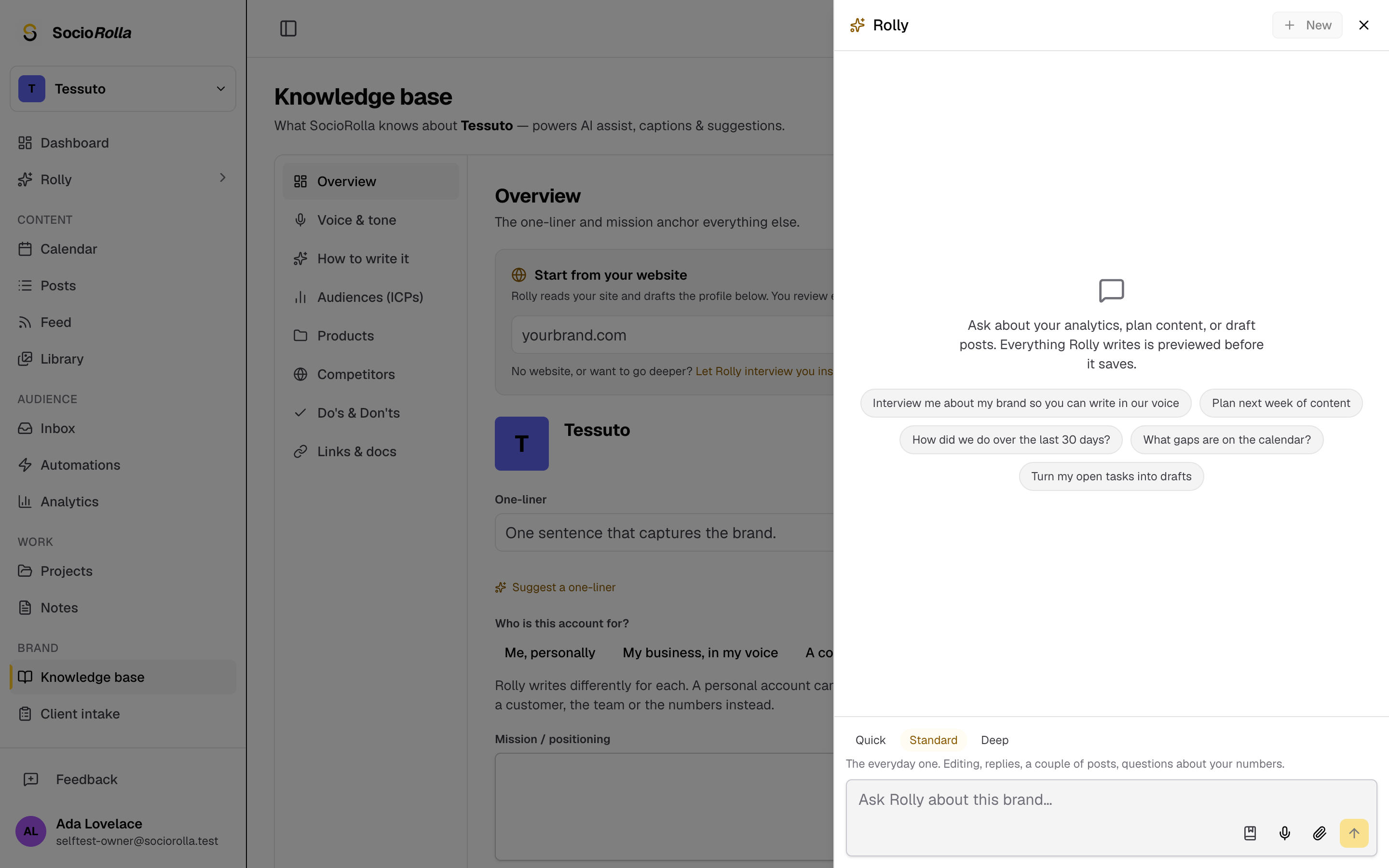Open the Tessuto brand switcher dropdown
The image size is (1389, 868).
point(123,89)
